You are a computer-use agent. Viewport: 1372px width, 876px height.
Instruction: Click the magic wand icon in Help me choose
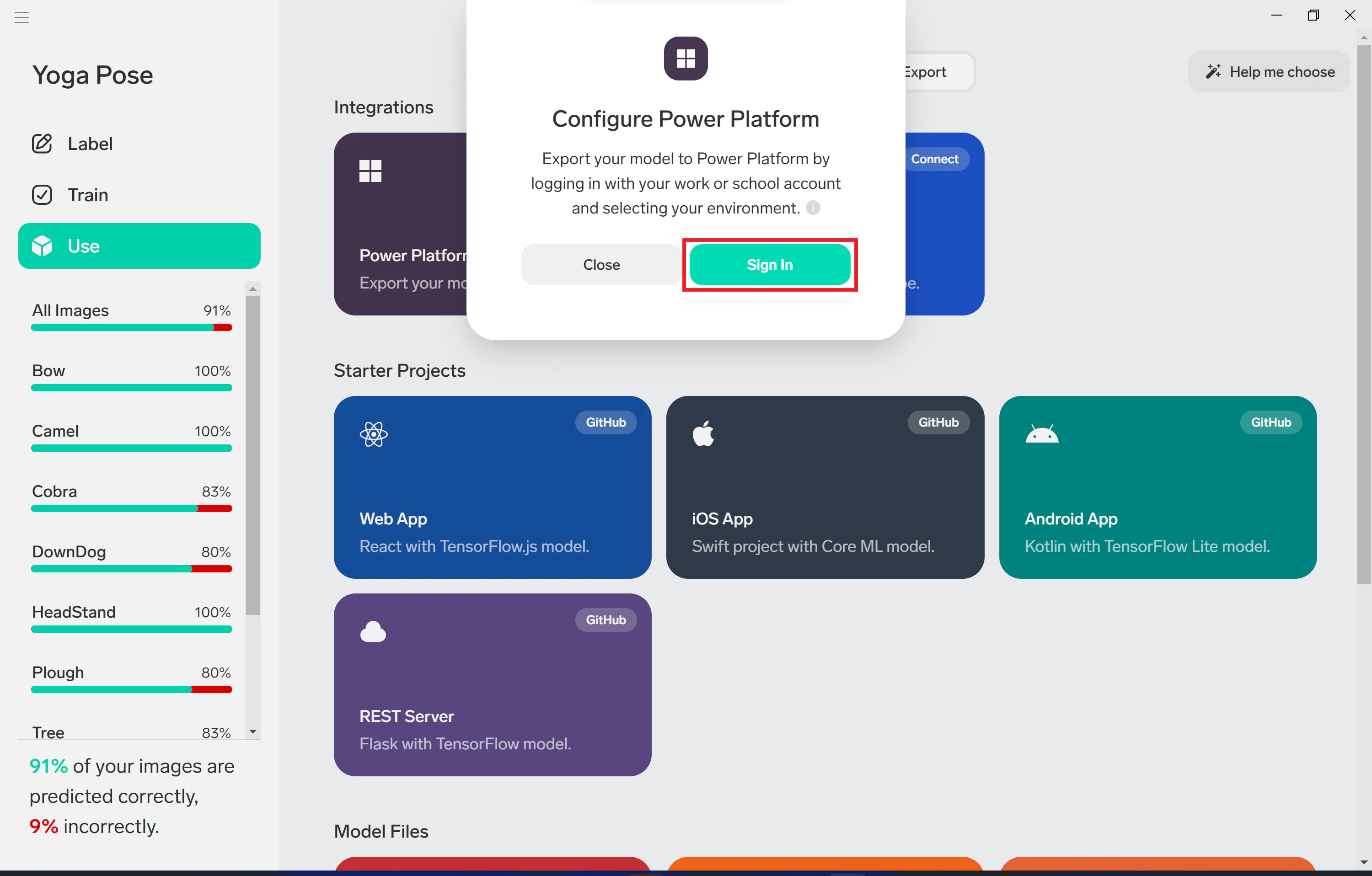click(x=1213, y=71)
